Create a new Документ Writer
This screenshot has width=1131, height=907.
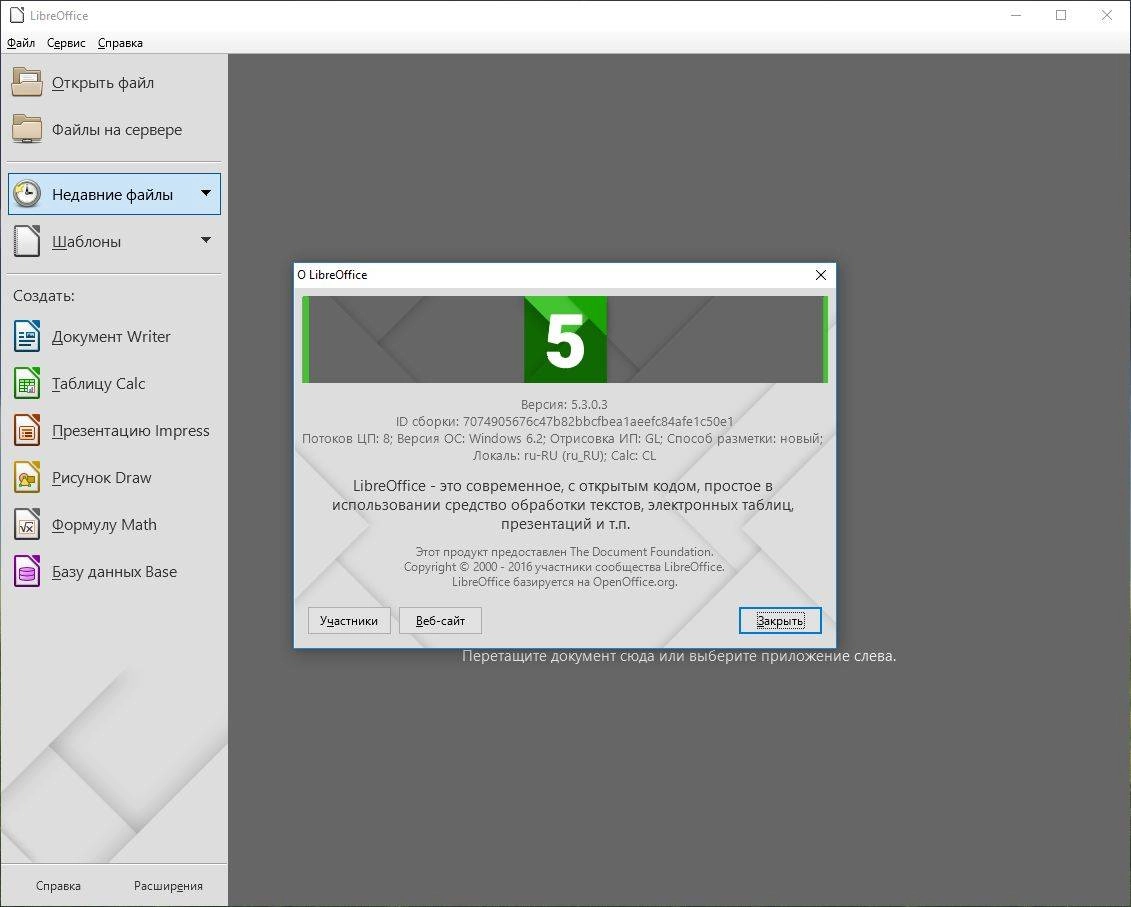pyautogui.click(x=111, y=336)
